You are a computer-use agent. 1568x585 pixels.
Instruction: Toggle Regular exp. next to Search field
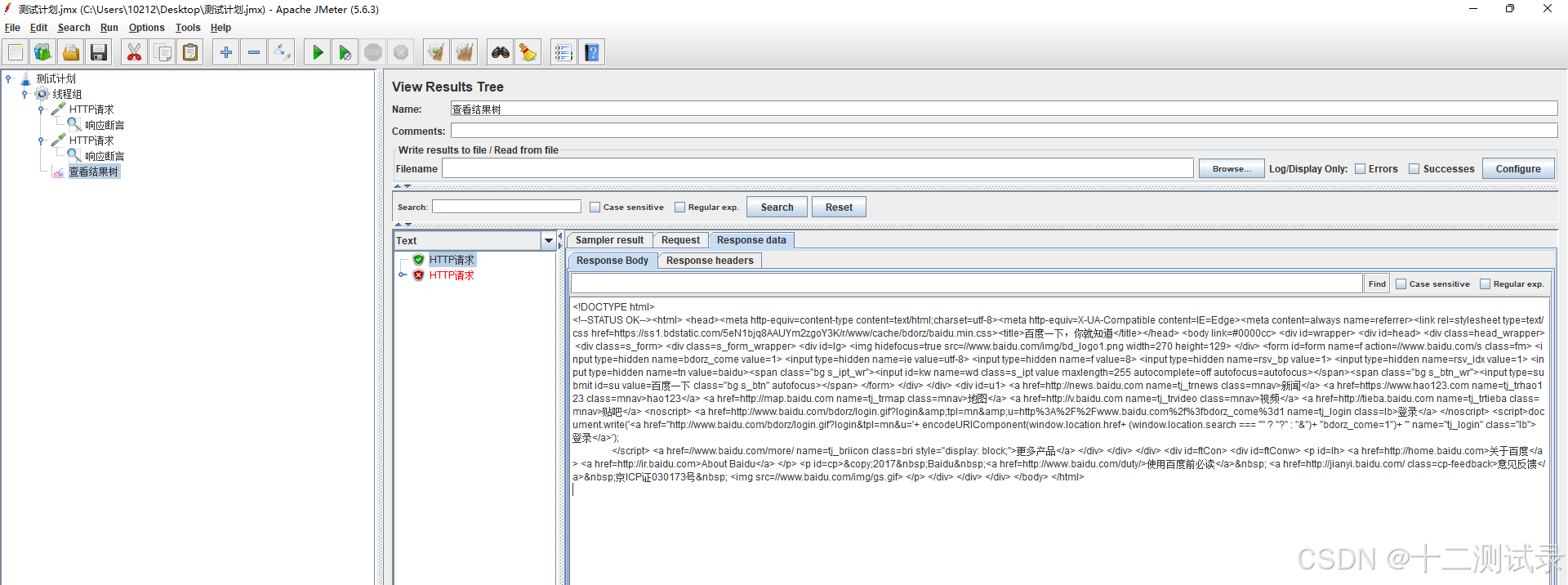click(680, 208)
